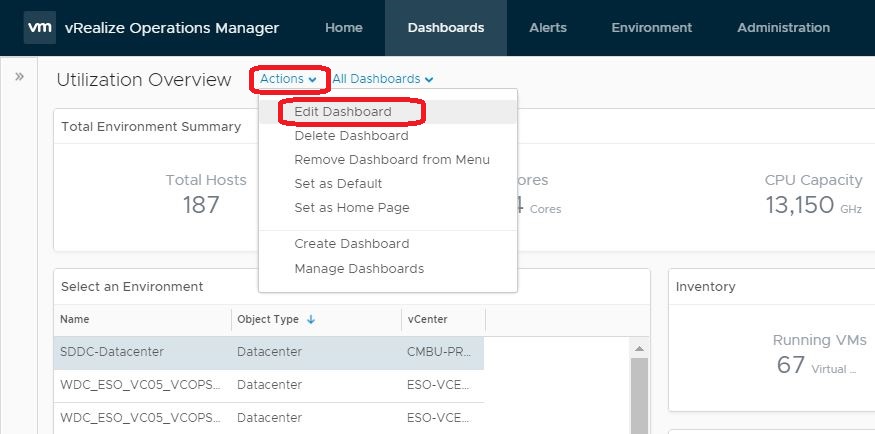Screen dimensions: 875x434
Task: Sort by Object Type column arrow
Action: pos(311,320)
